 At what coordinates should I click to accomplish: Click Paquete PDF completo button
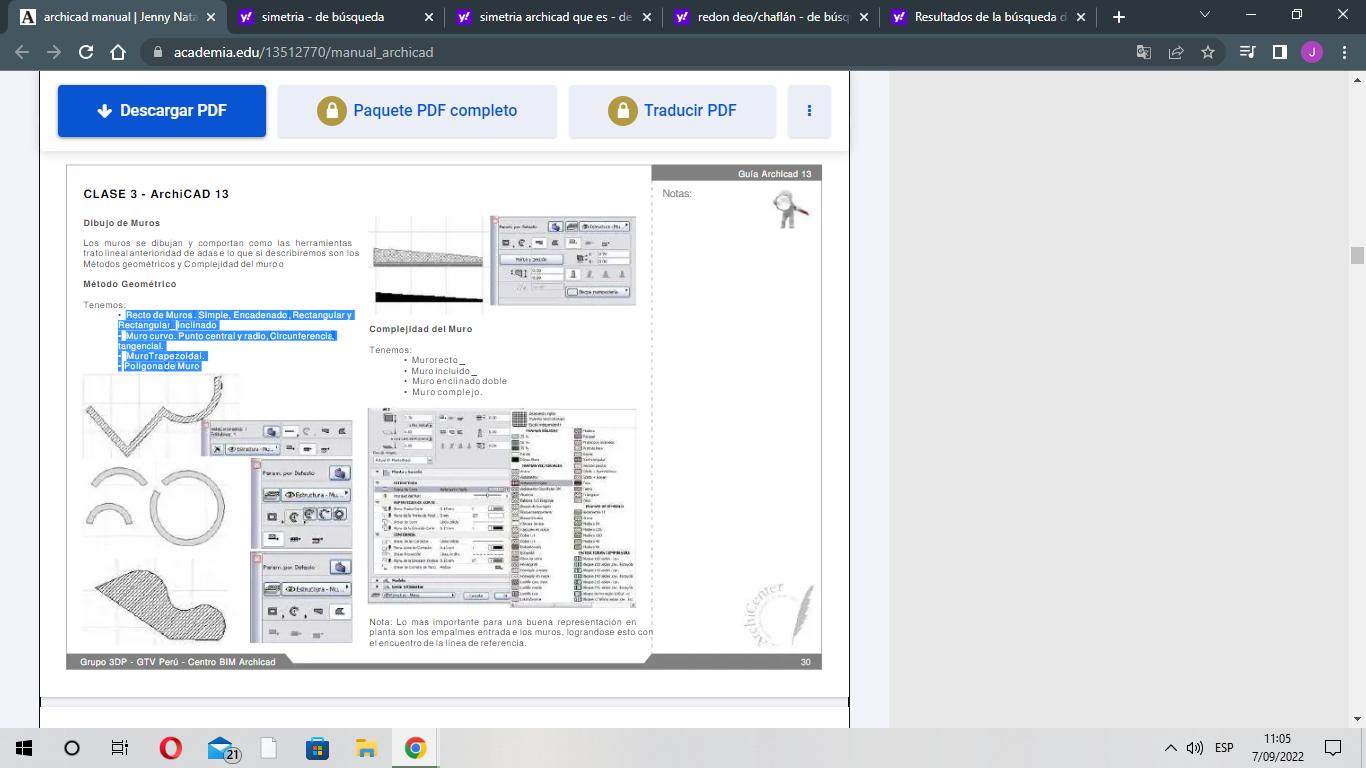click(x=417, y=111)
